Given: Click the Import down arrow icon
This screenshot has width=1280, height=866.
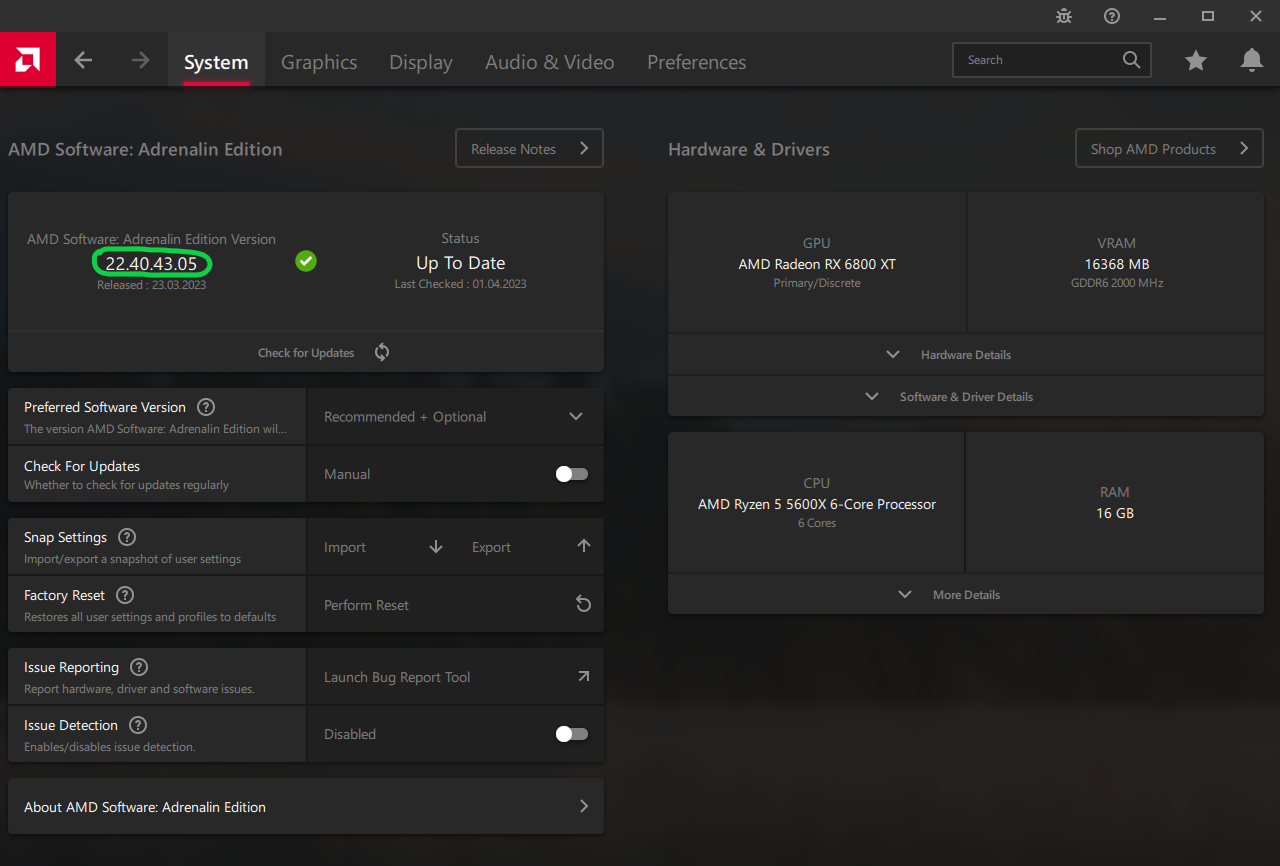Looking at the screenshot, I should pos(436,547).
